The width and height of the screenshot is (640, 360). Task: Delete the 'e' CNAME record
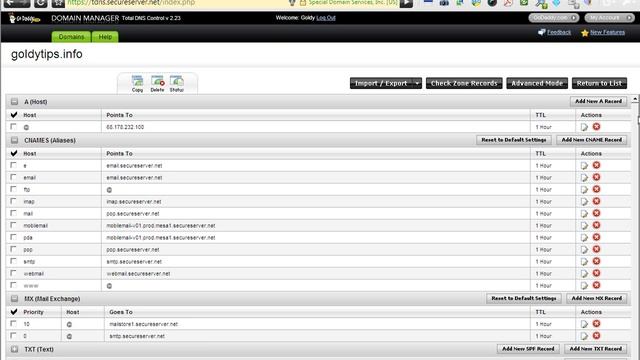(596, 165)
